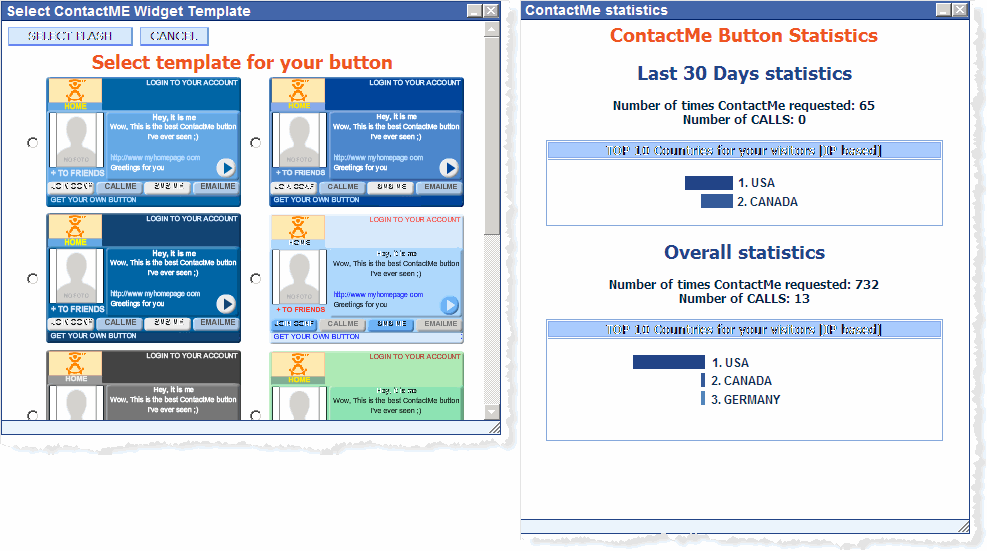Click the 'Last 30 Days statistics' heading

[744, 74]
